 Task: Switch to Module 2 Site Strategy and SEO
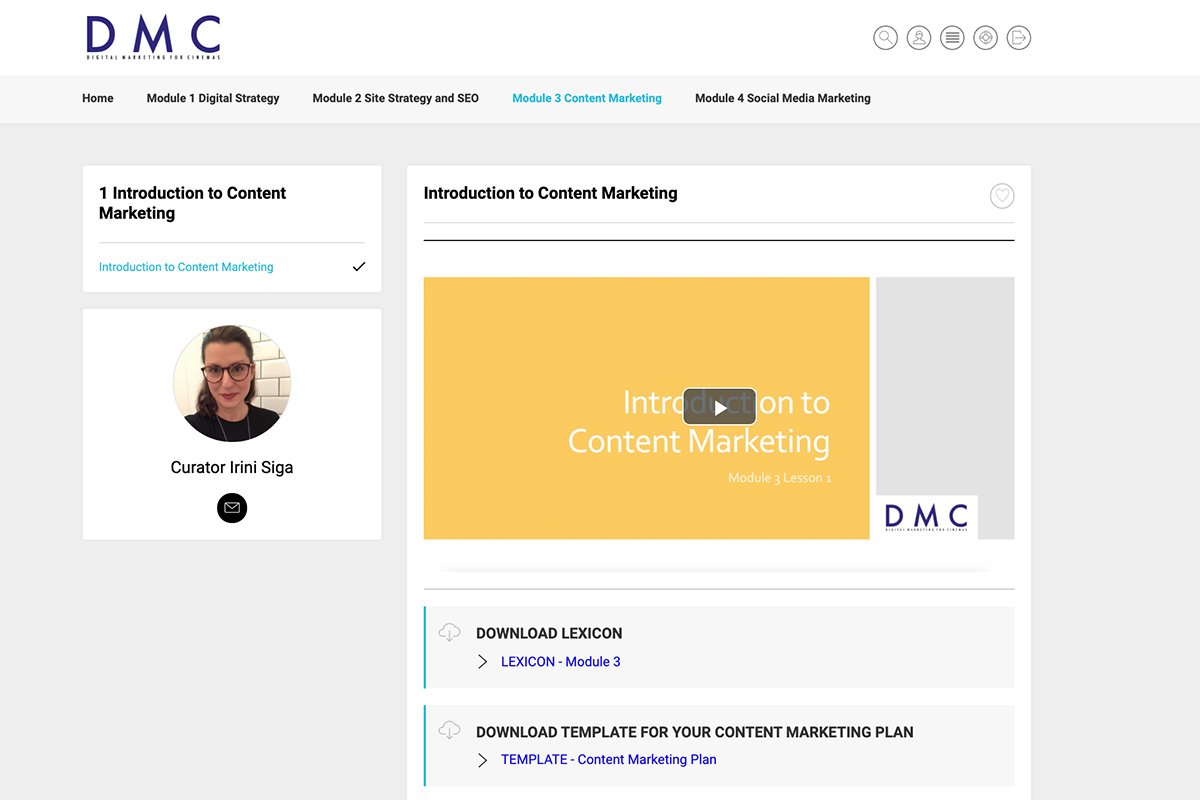click(x=395, y=98)
